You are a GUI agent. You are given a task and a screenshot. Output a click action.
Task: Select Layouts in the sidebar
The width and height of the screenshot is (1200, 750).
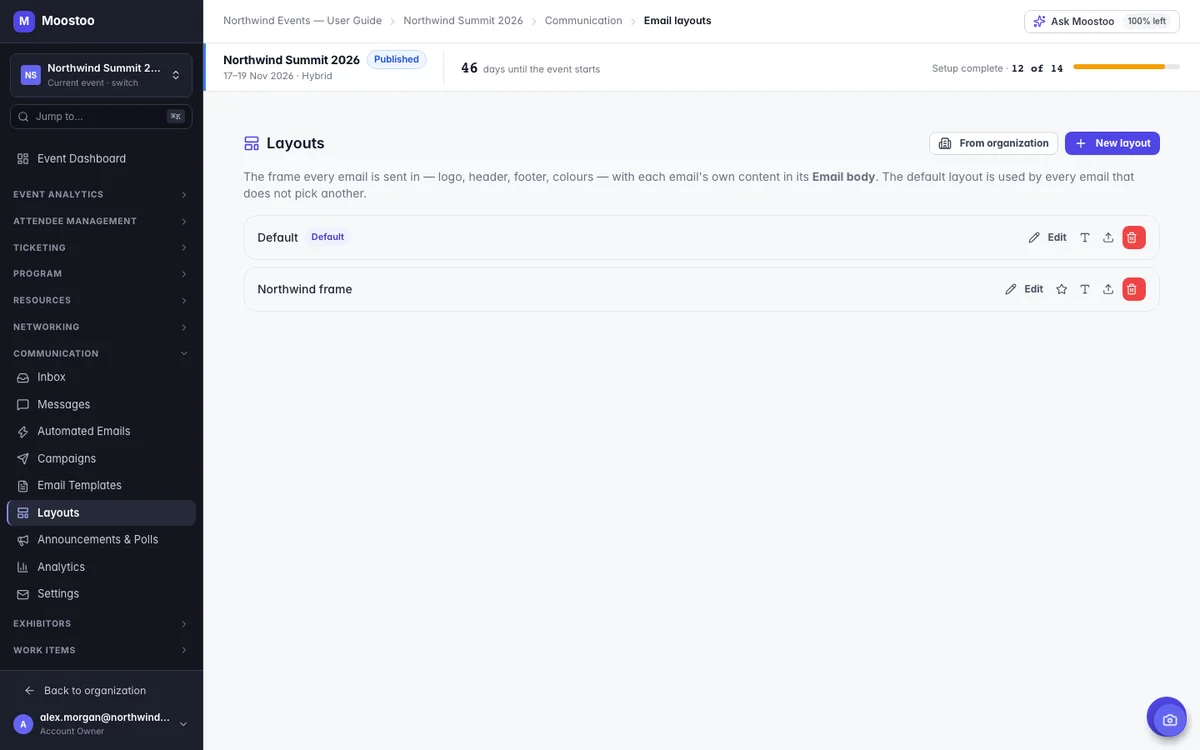pos(100,512)
